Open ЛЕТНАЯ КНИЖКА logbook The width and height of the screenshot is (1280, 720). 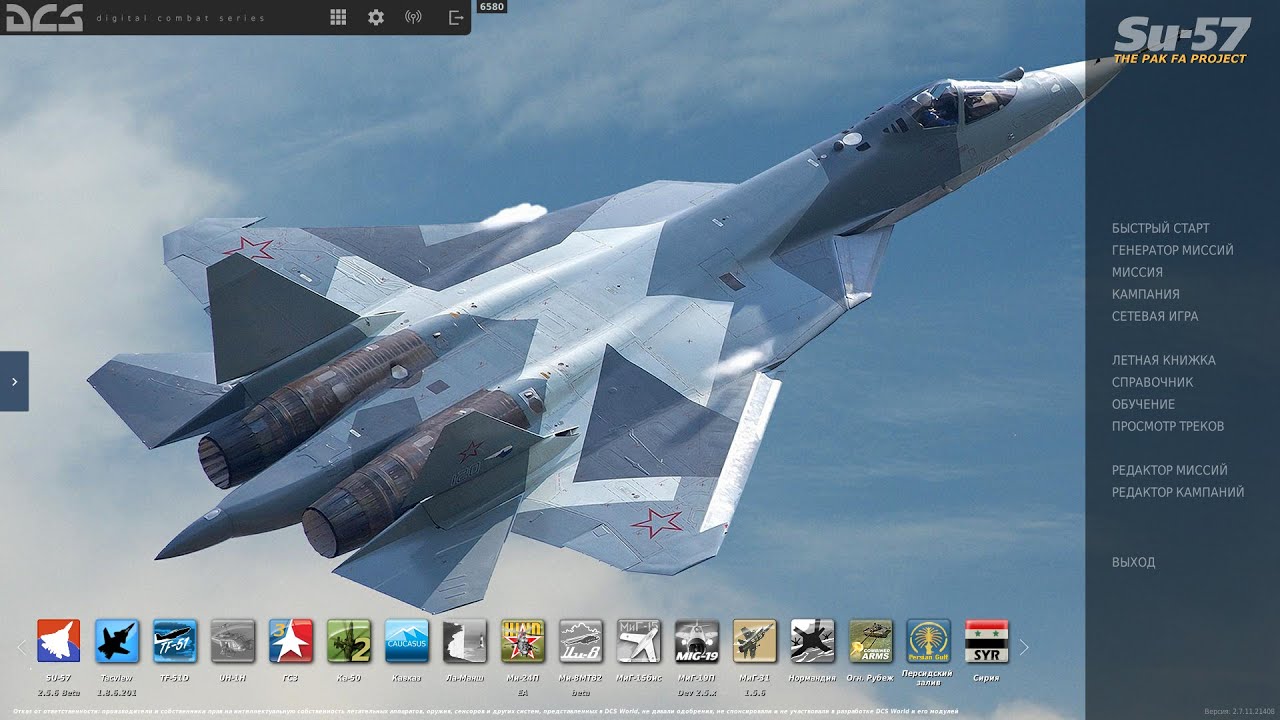[x=1163, y=360]
